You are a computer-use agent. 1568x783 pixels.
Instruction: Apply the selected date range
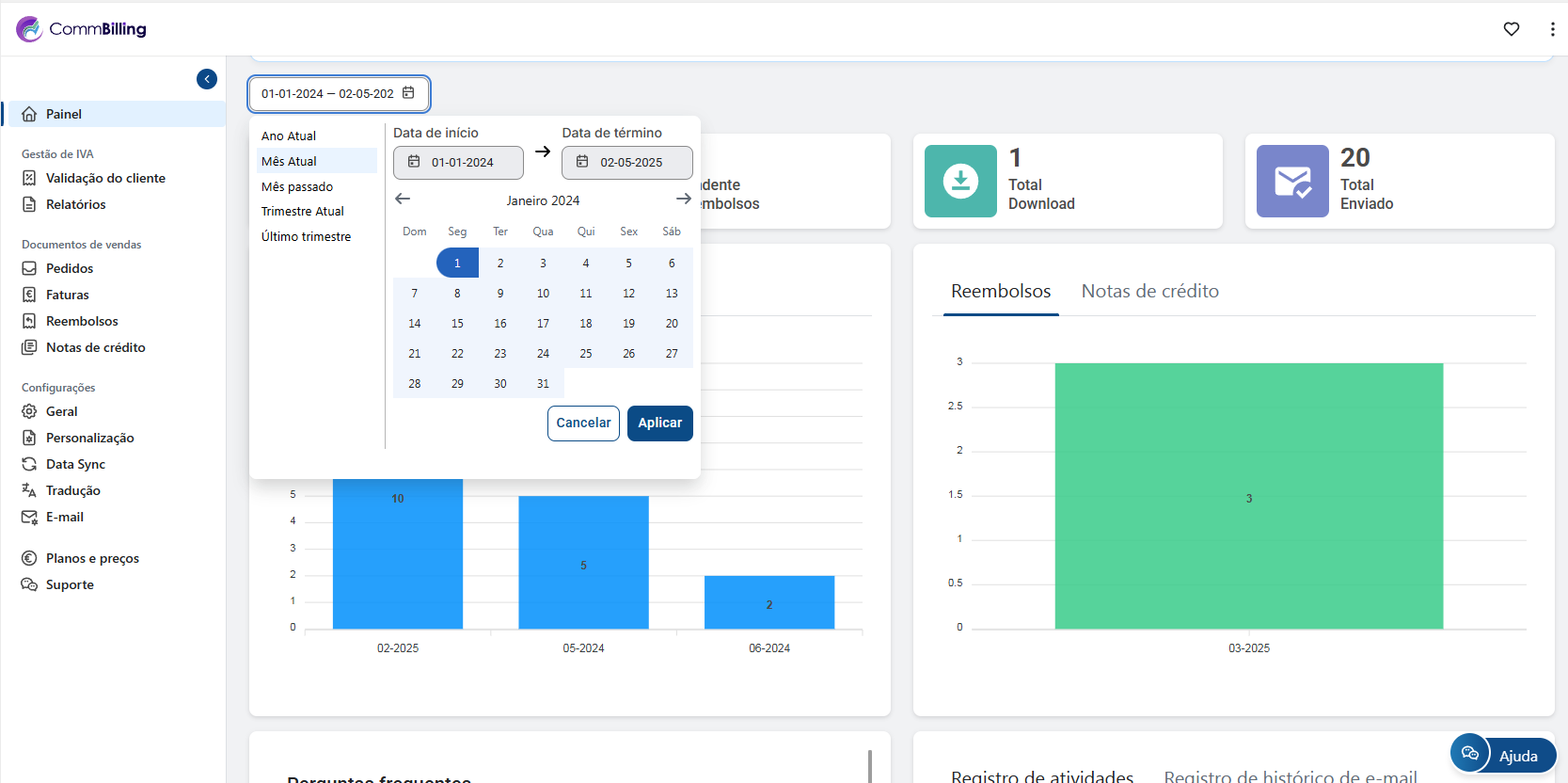coord(659,423)
